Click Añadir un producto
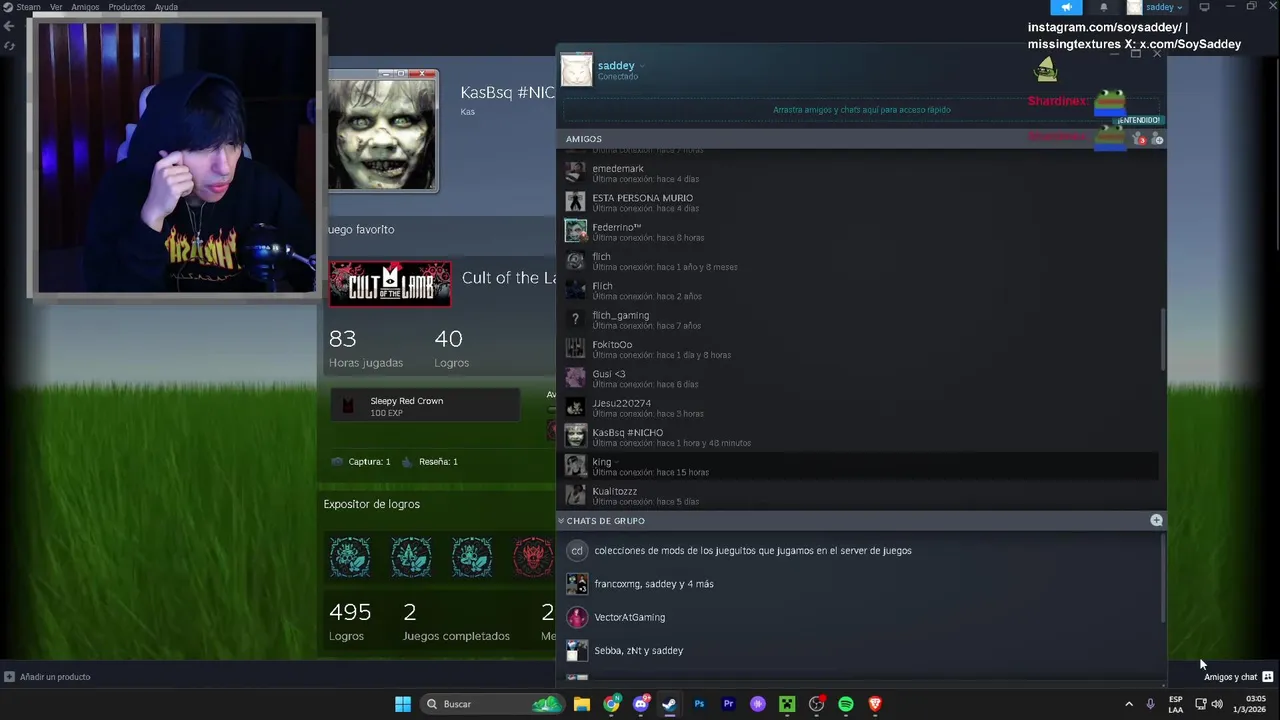 [x=47, y=677]
